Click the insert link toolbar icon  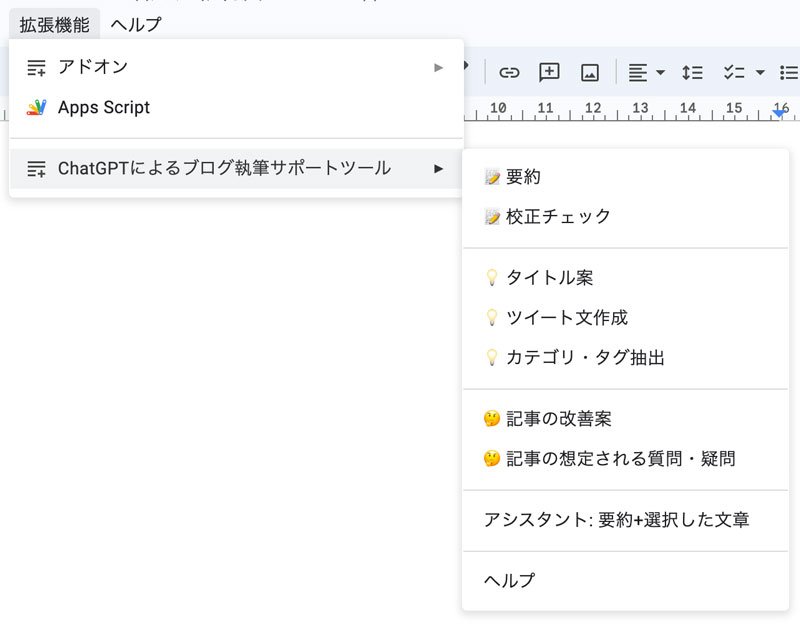click(x=509, y=73)
